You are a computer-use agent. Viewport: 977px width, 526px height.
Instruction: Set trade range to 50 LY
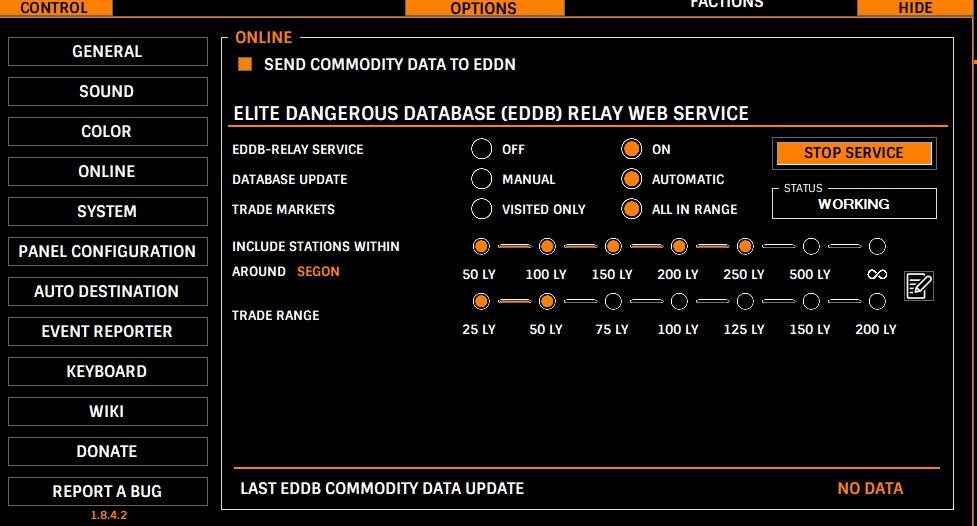[x=547, y=302]
